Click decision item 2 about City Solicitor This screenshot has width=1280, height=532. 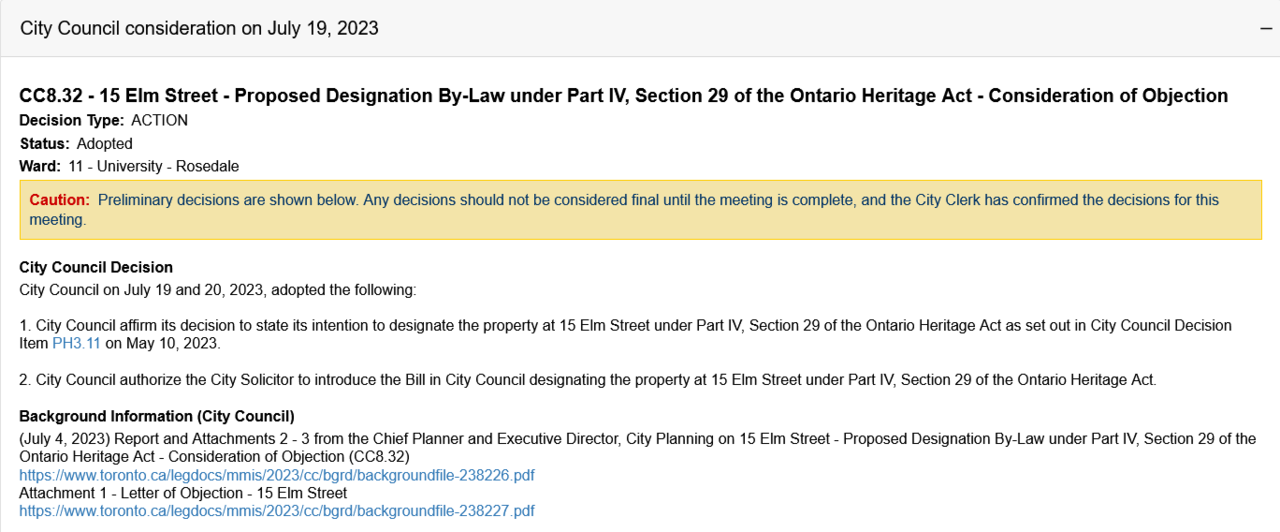(588, 380)
